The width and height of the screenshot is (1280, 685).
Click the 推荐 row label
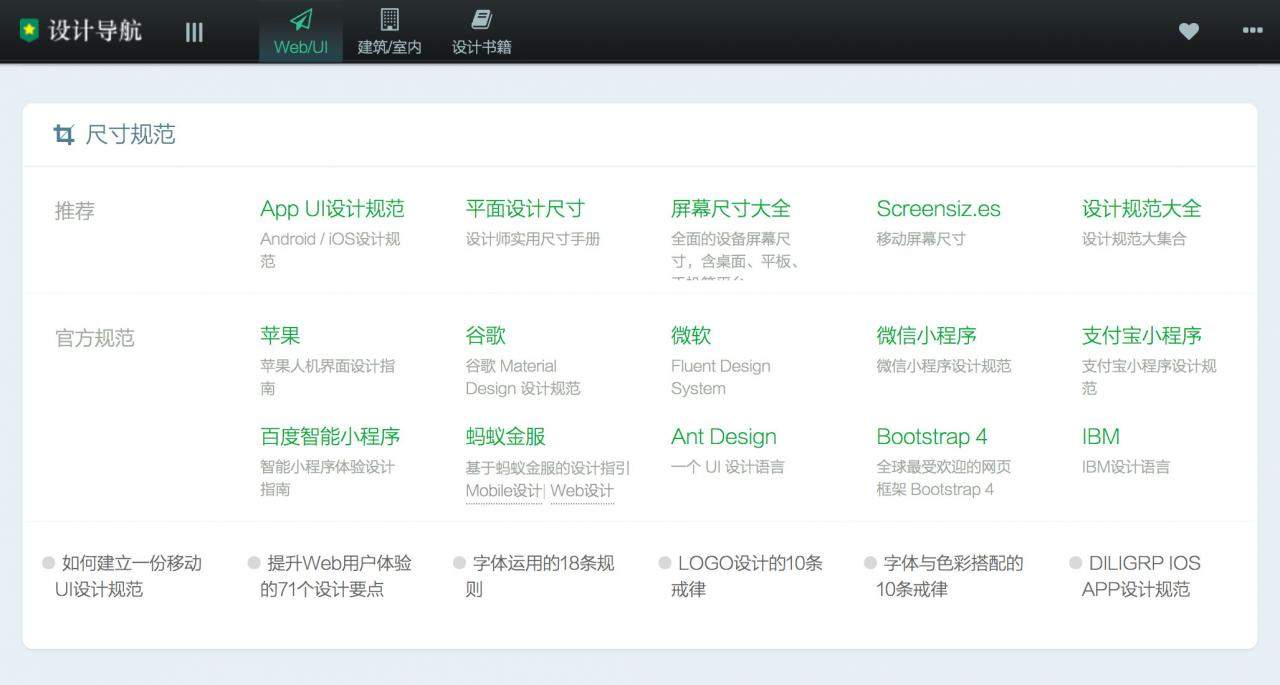click(x=75, y=211)
